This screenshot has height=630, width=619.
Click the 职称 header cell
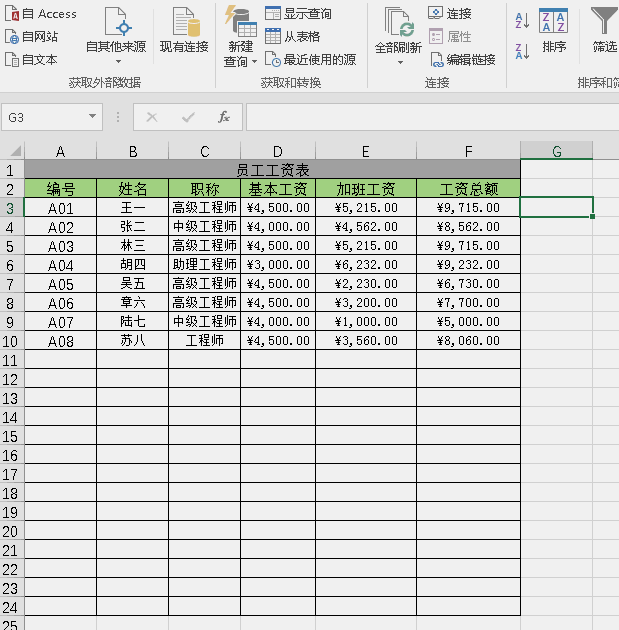(204, 188)
